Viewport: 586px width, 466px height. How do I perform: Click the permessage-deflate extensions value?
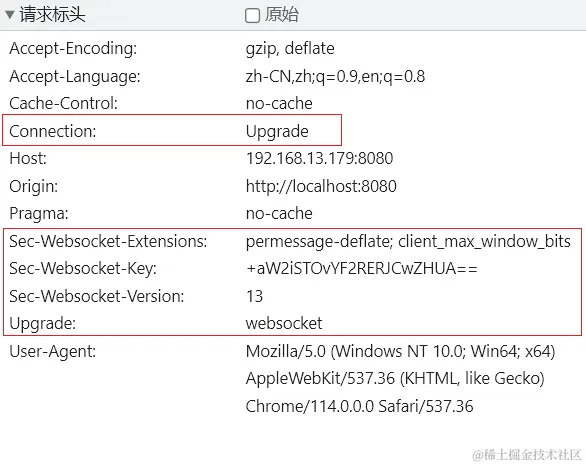pyautogui.click(x=408, y=241)
